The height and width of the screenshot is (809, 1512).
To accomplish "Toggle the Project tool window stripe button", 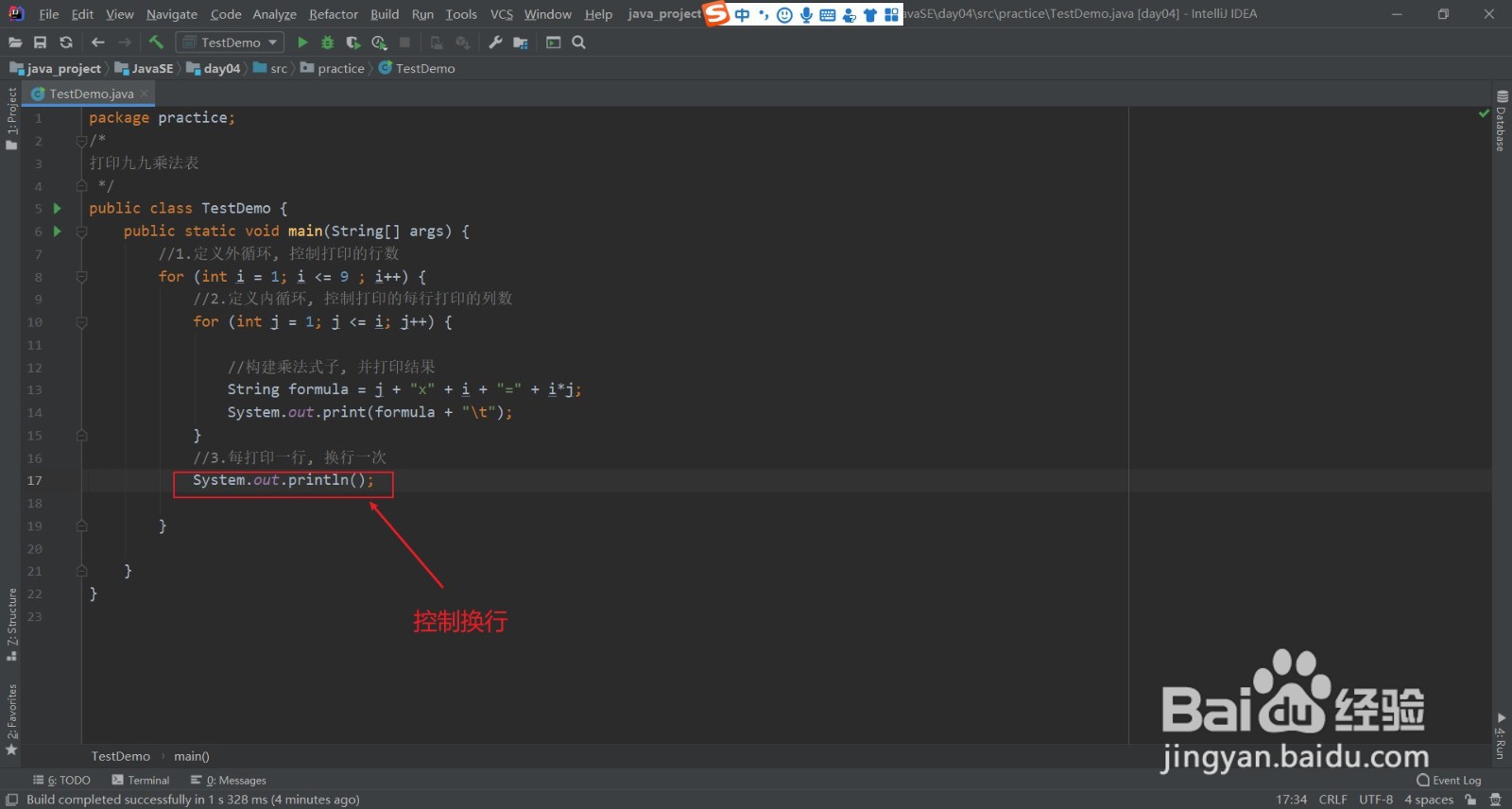I will pos(11,118).
